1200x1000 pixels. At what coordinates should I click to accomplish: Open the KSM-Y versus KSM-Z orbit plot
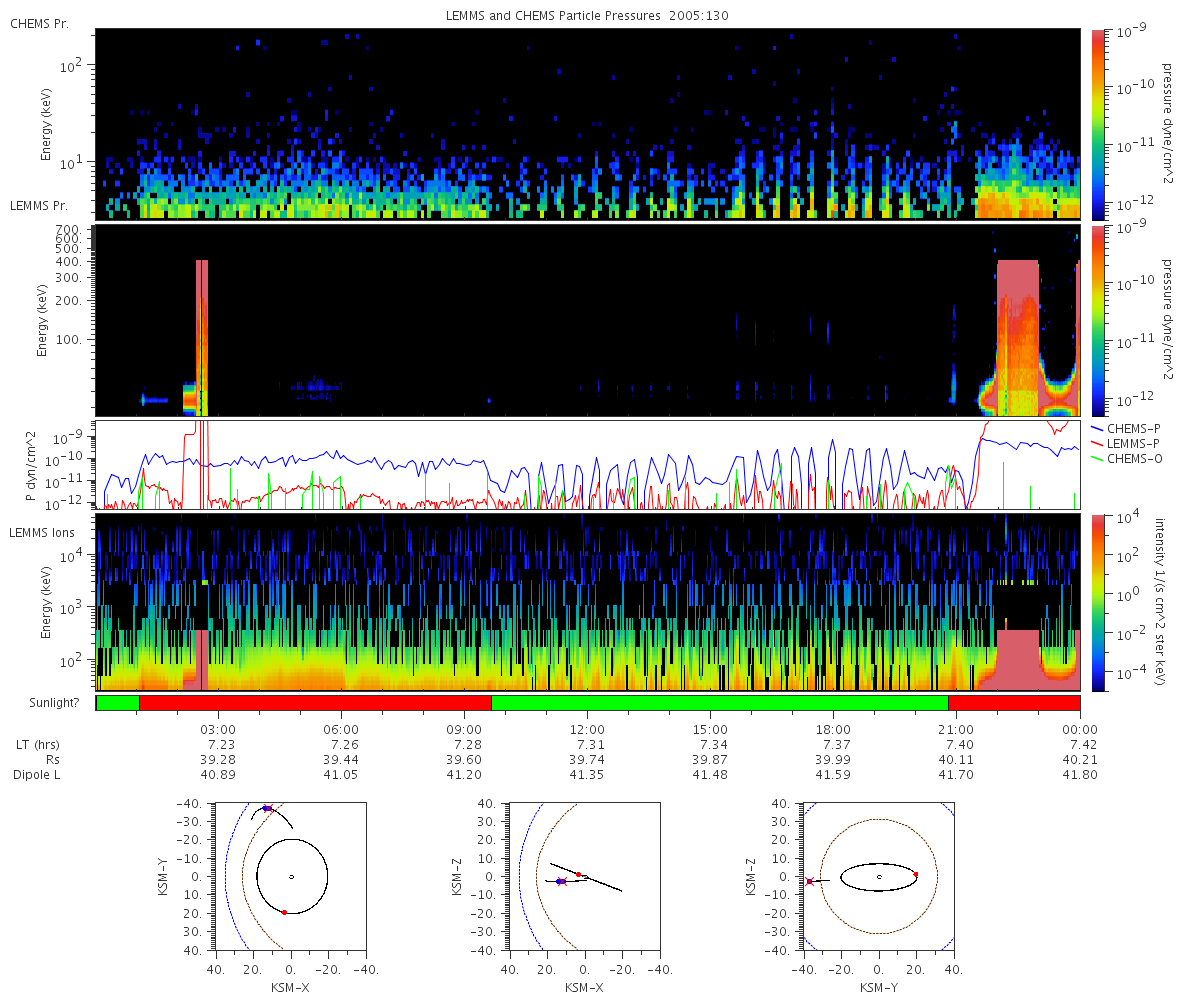pyautogui.click(x=879, y=877)
